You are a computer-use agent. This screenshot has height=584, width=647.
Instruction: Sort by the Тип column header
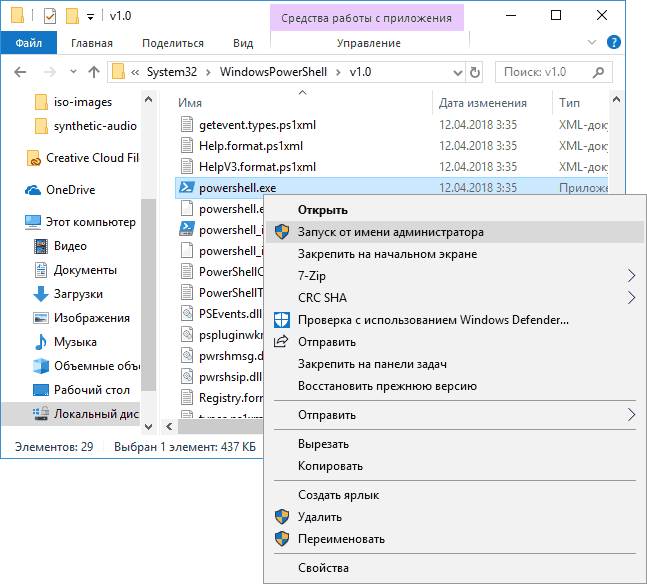pyautogui.click(x=580, y=103)
